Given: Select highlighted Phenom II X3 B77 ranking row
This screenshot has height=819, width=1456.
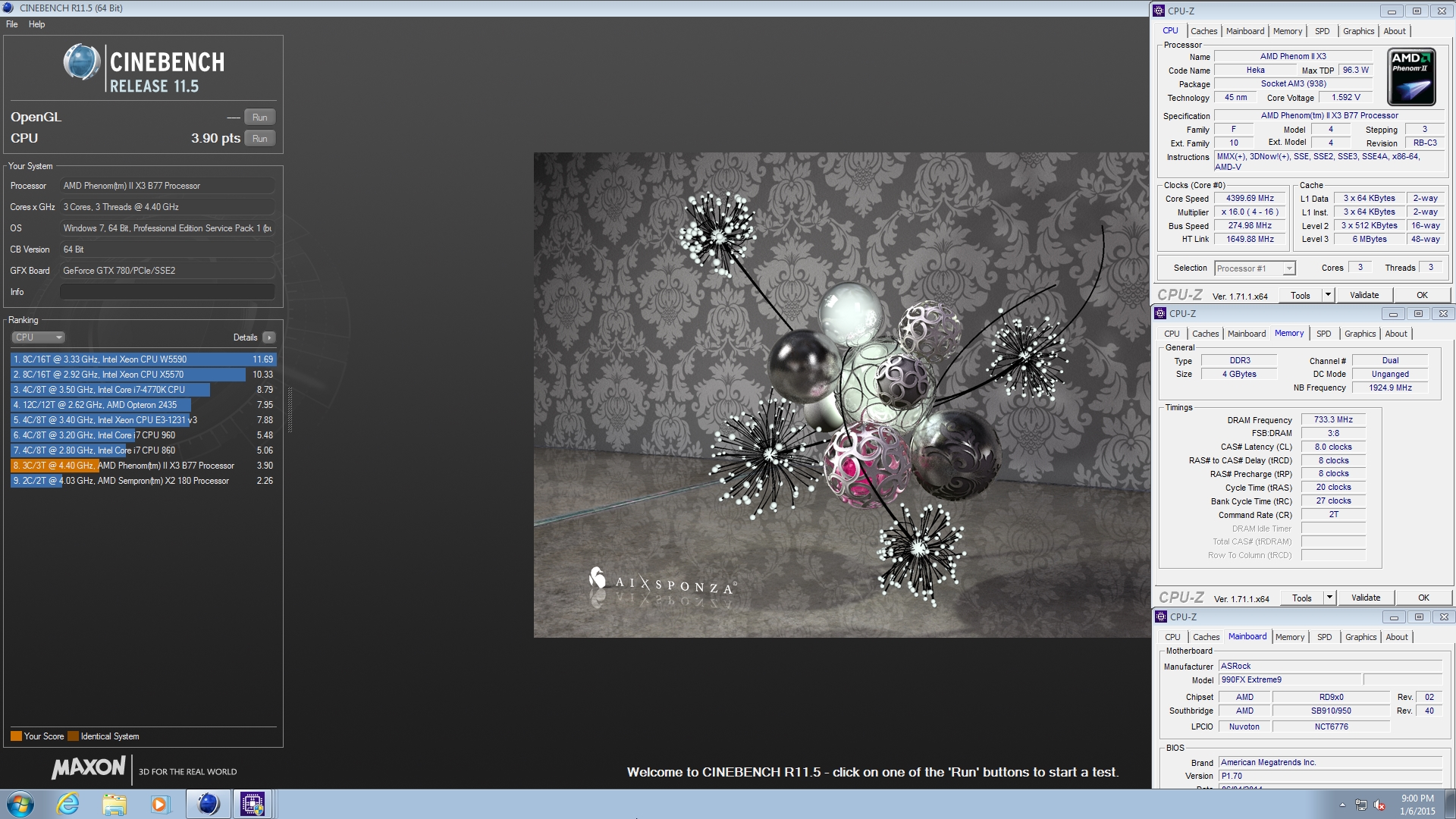Looking at the screenshot, I should pyautogui.click(x=143, y=466).
